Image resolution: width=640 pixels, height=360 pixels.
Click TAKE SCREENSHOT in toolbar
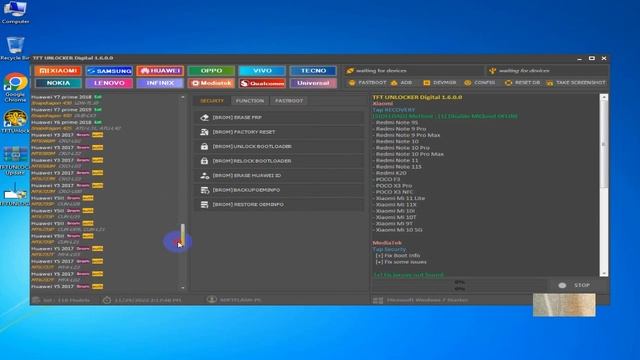pos(576,82)
